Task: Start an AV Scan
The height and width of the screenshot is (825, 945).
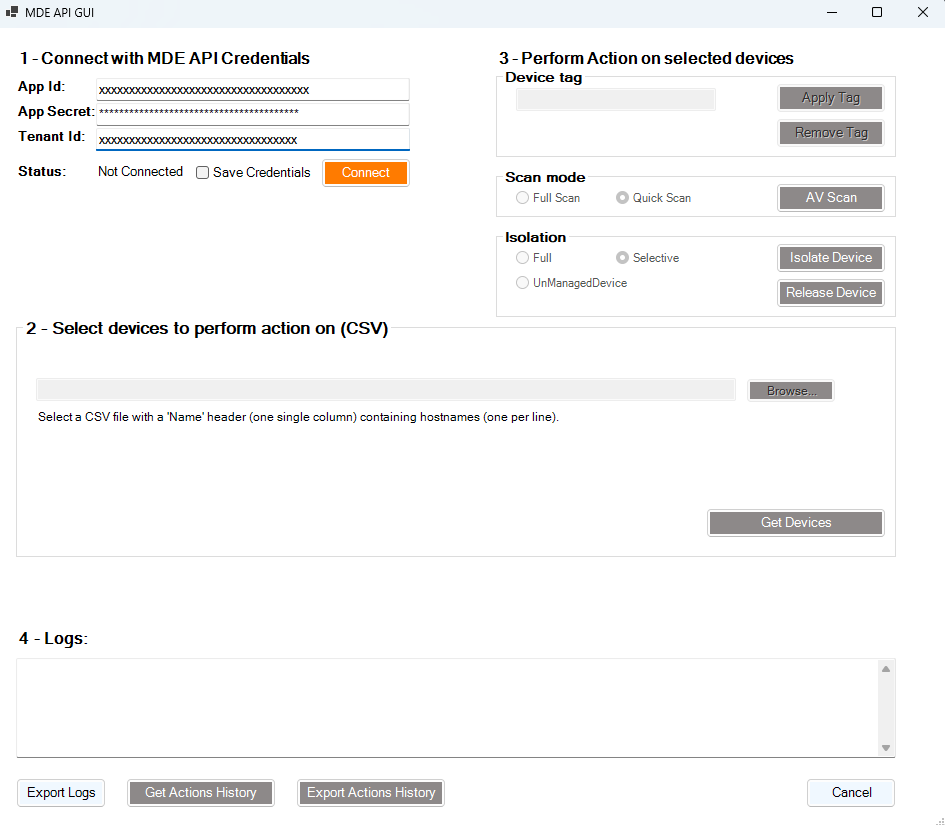Action: [x=830, y=197]
